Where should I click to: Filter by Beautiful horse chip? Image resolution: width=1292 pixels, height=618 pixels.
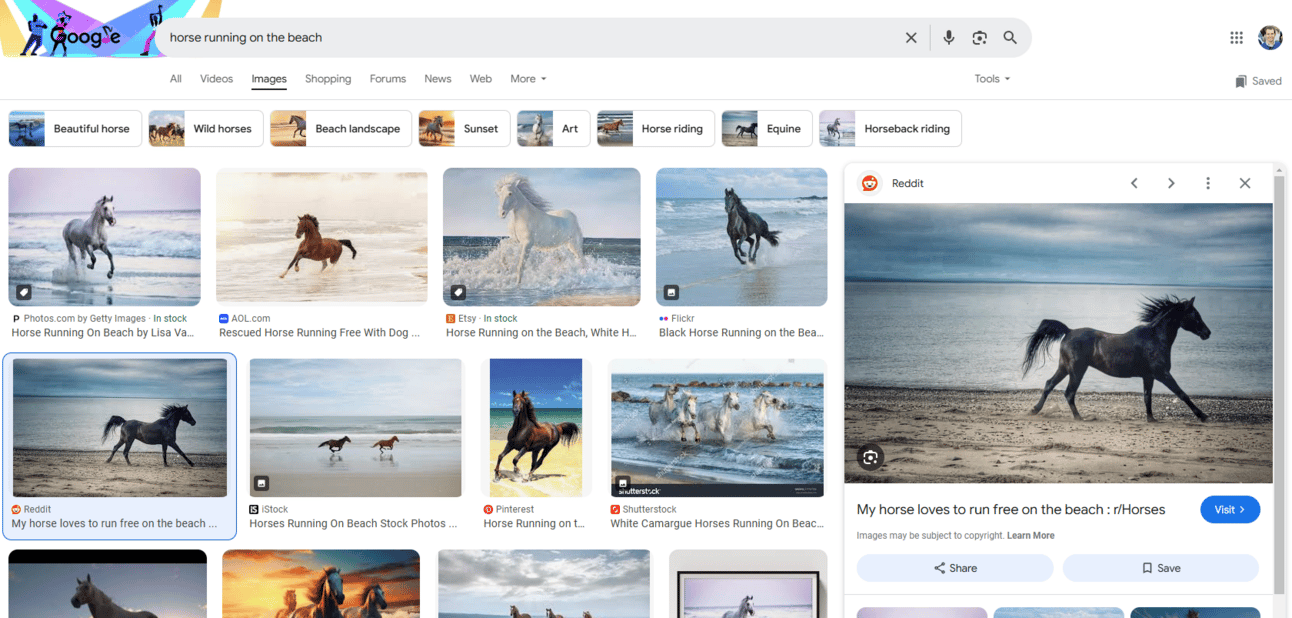(75, 129)
